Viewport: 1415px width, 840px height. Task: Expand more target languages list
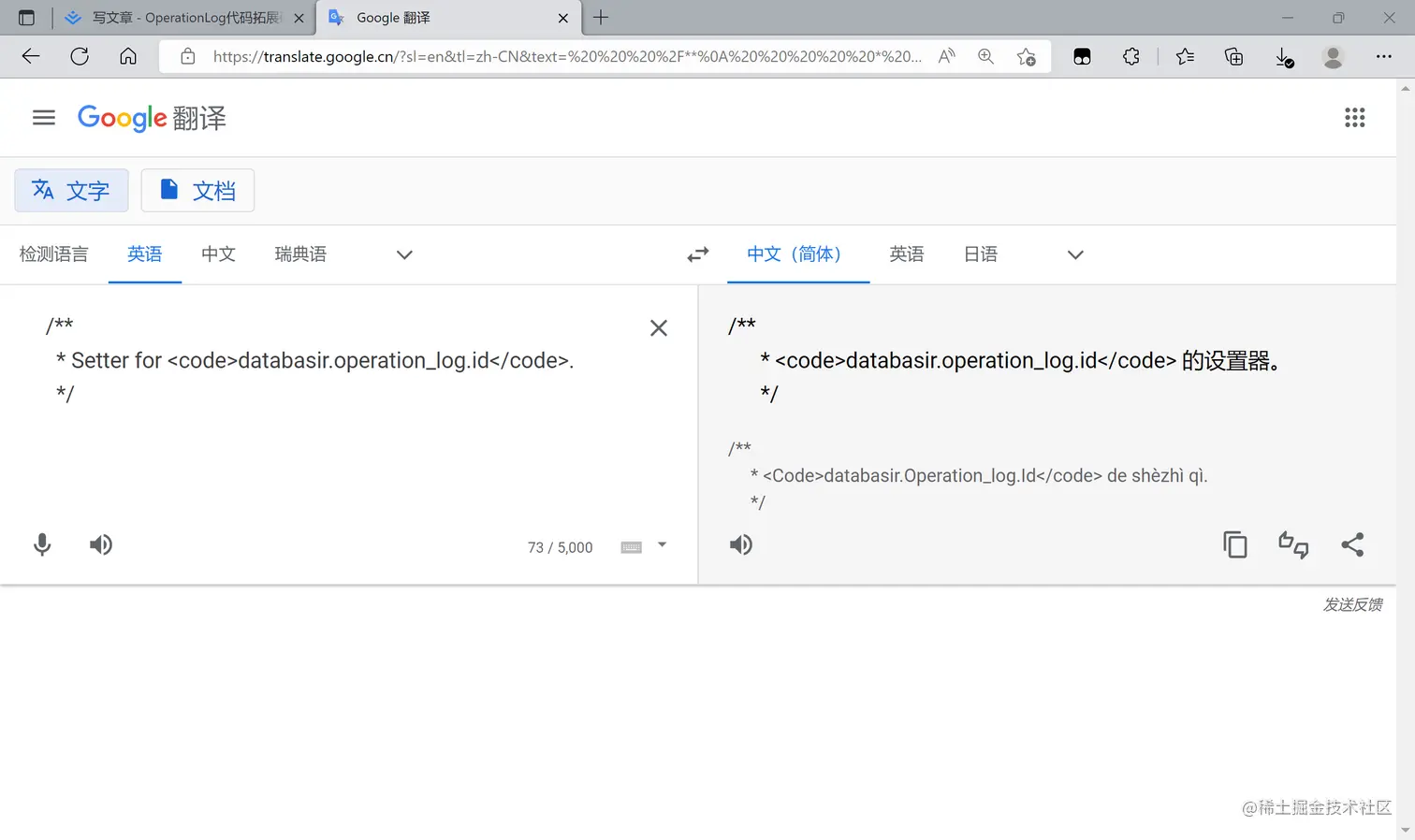[1075, 254]
